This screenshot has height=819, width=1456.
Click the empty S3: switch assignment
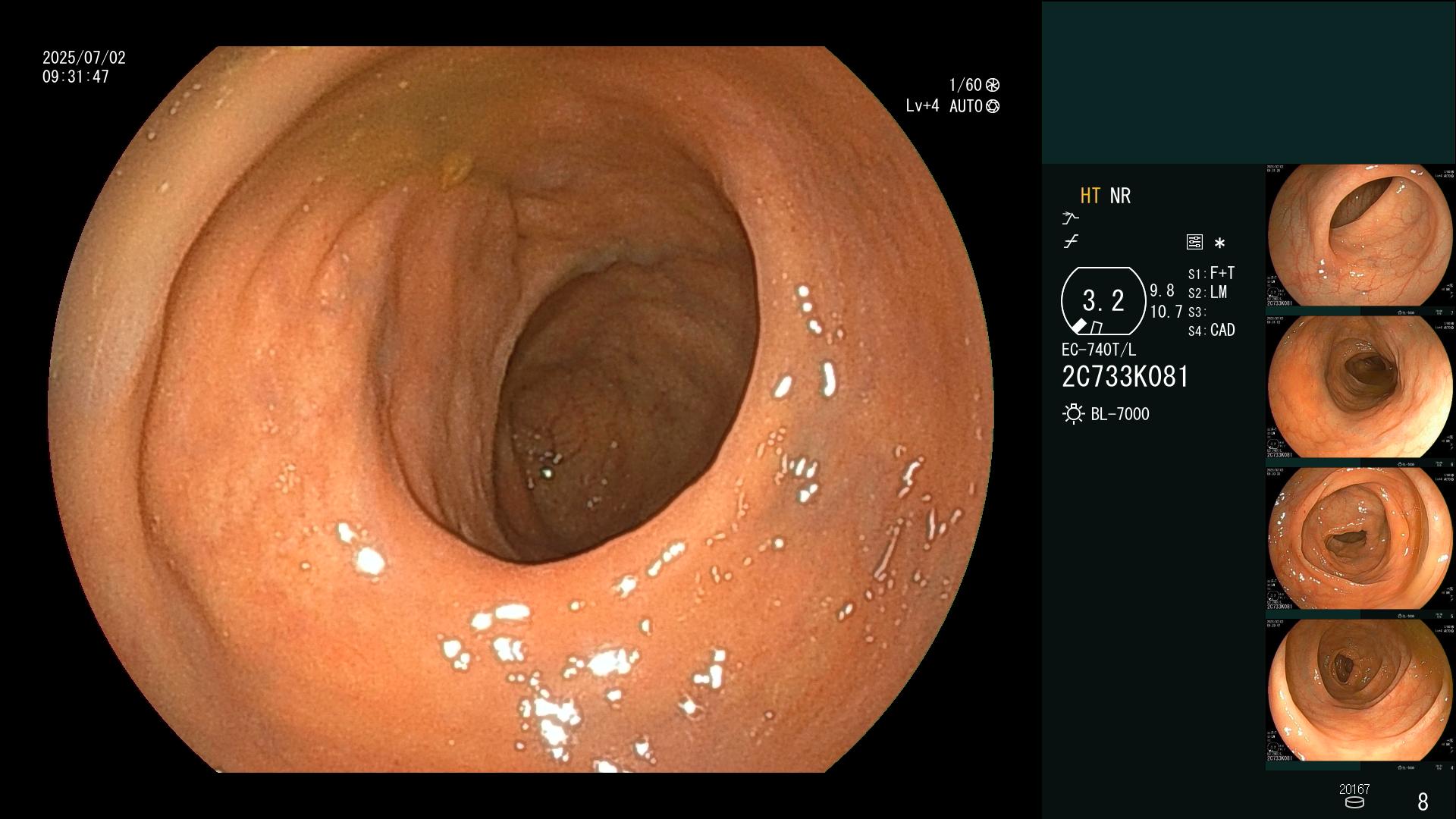[1197, 312]
